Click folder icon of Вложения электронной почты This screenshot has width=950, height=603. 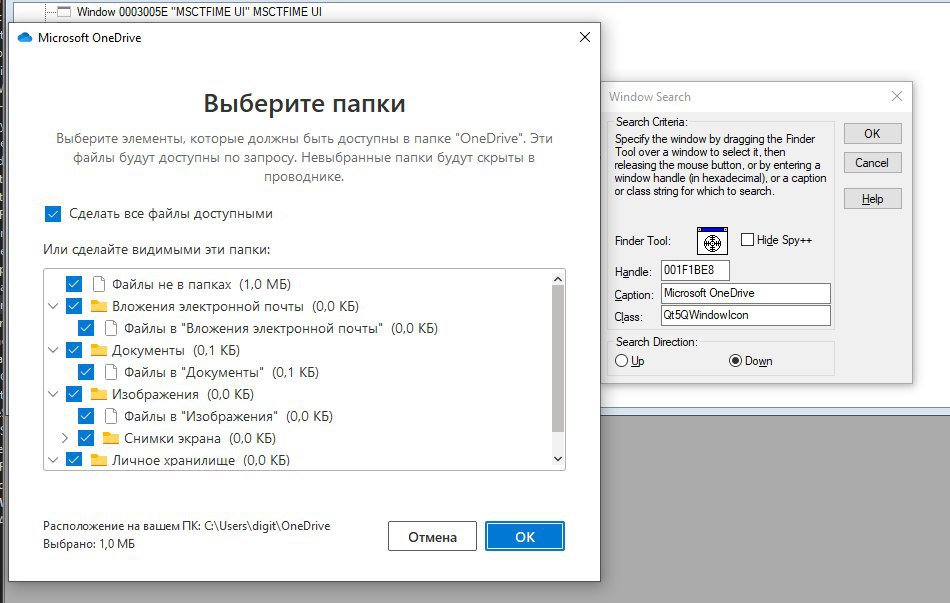click(x=99, y=306)
